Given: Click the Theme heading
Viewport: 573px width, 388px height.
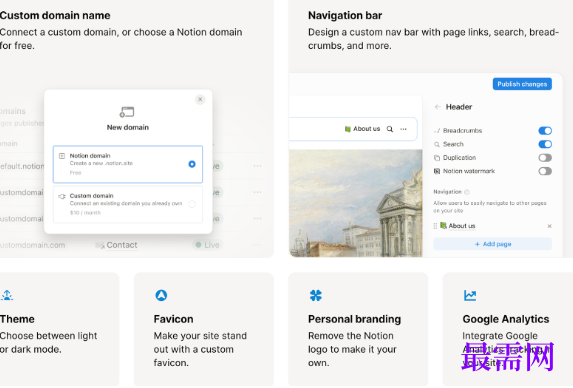Looking at the screenshot, I should point(17,319).
